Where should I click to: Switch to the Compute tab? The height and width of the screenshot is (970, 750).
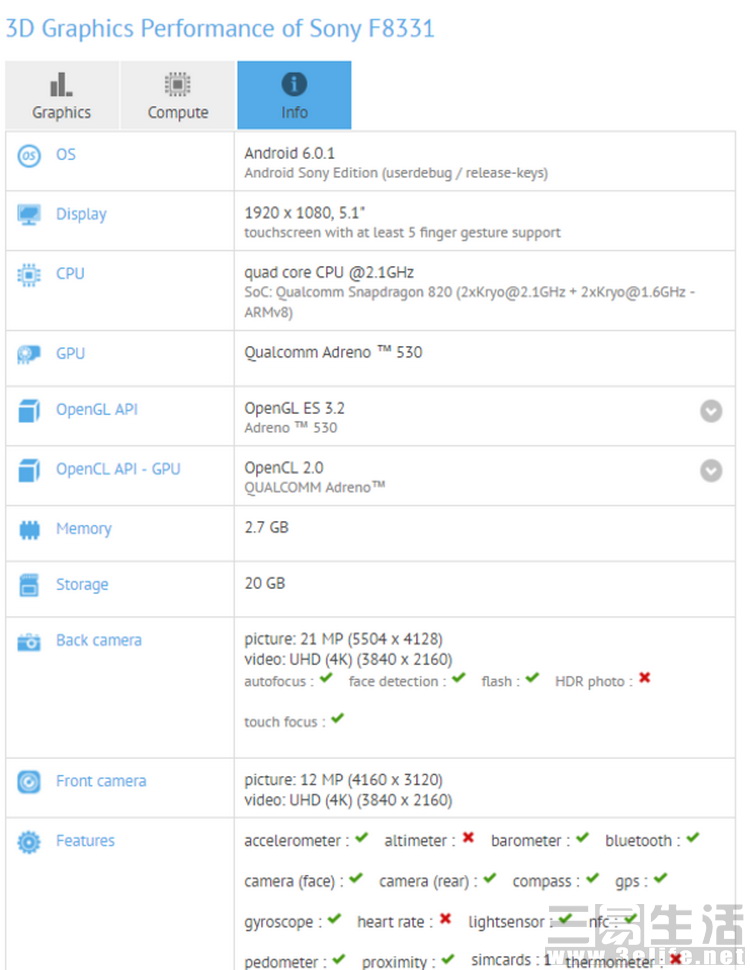178,95
